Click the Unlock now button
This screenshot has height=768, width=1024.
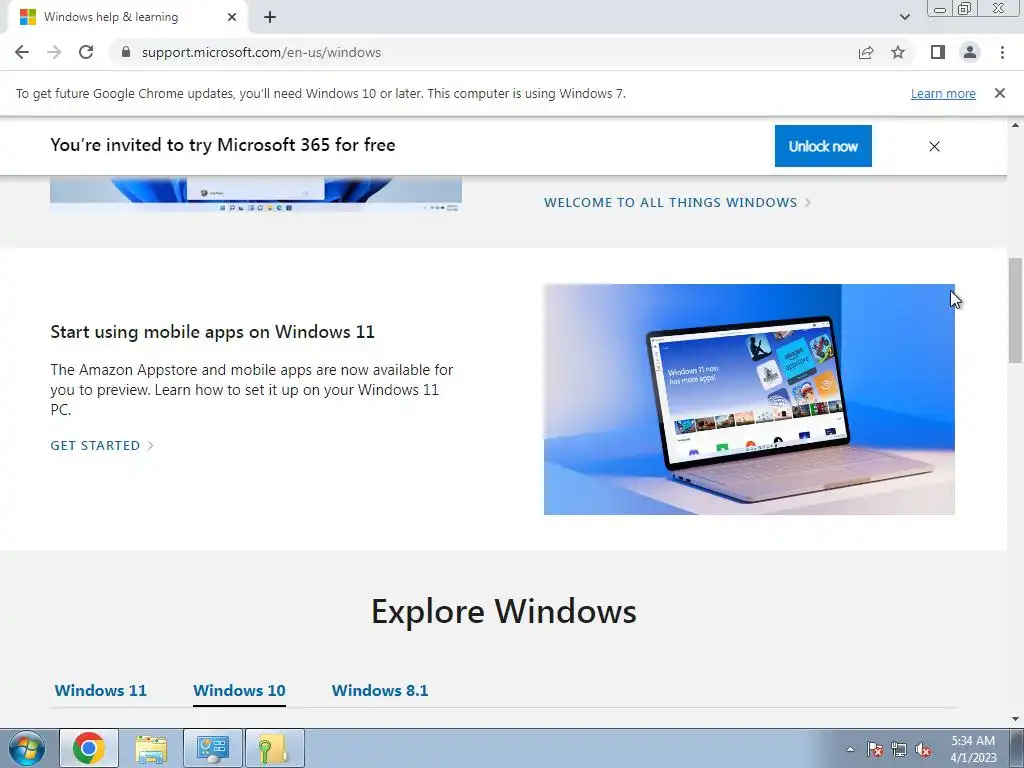(823, 146)
